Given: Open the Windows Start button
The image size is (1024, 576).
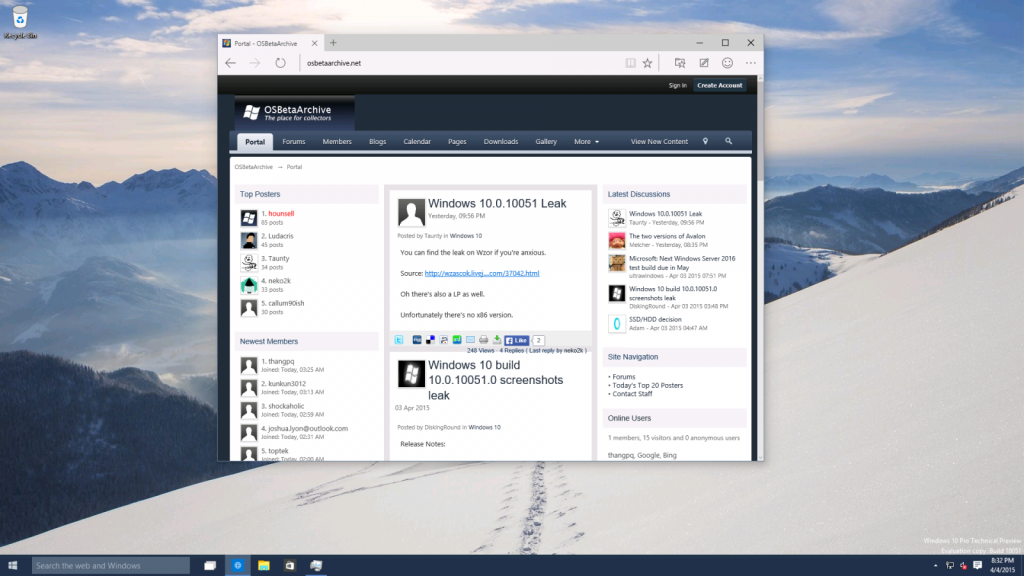Looking at the screenshot, I should click(x=12, y=566).
